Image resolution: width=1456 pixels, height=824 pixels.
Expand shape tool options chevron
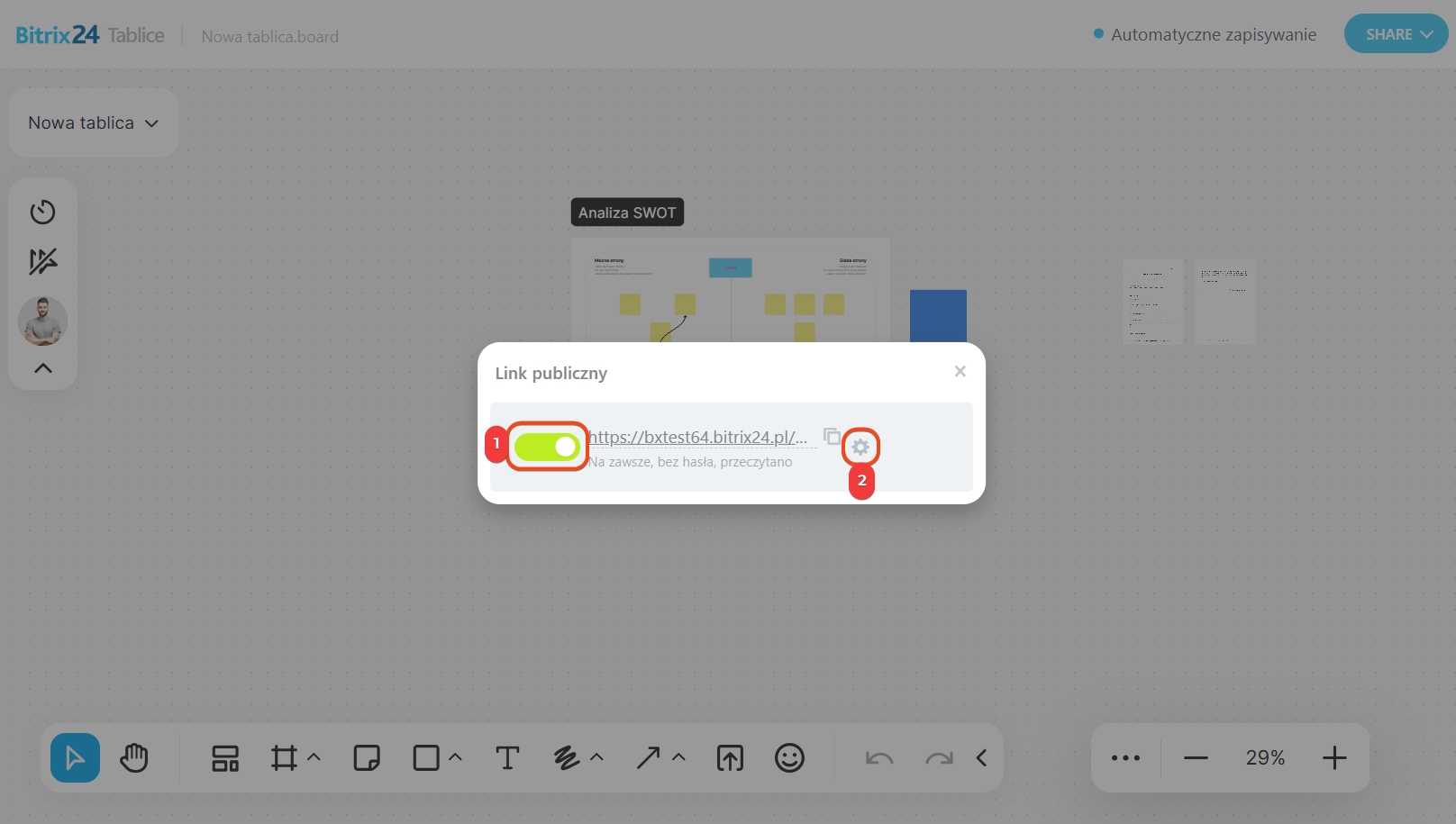coord(456,757)
